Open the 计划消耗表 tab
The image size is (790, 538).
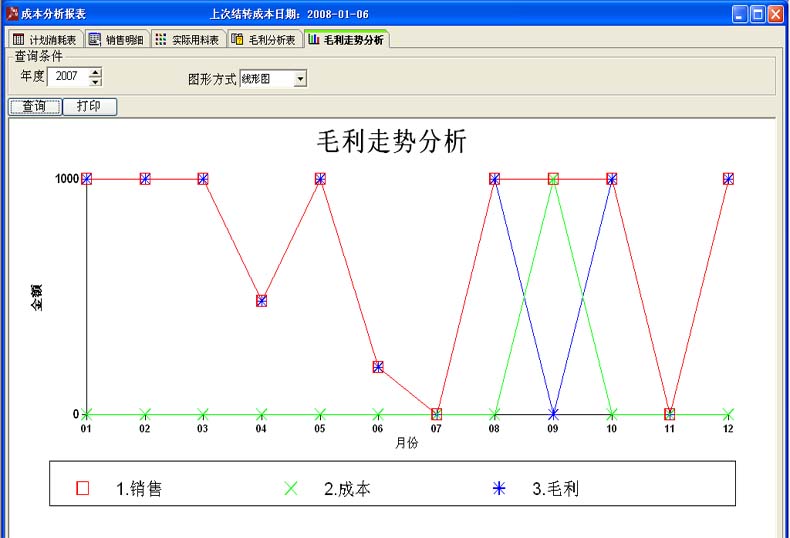46,40
